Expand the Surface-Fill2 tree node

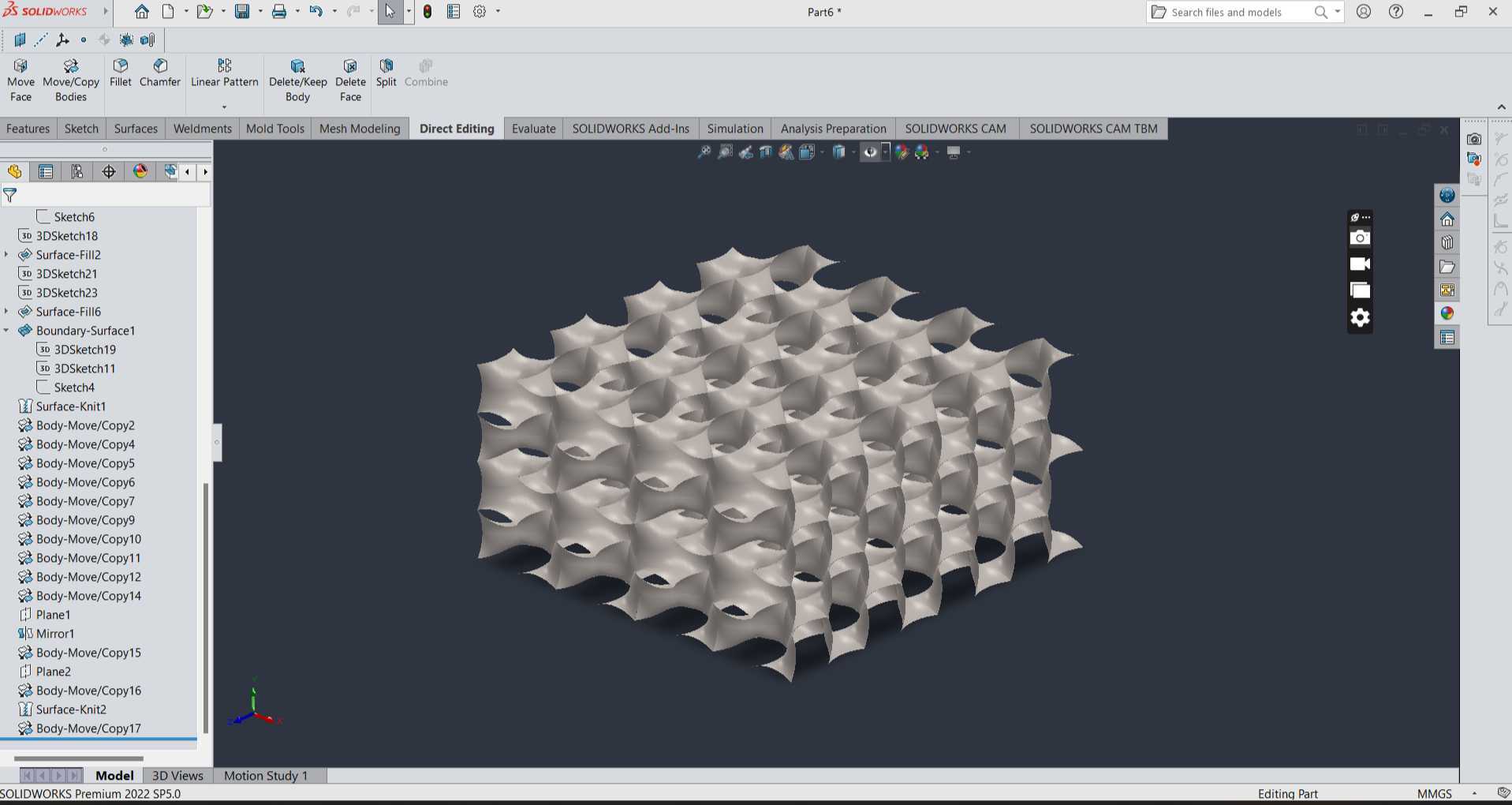coord(7,254)
